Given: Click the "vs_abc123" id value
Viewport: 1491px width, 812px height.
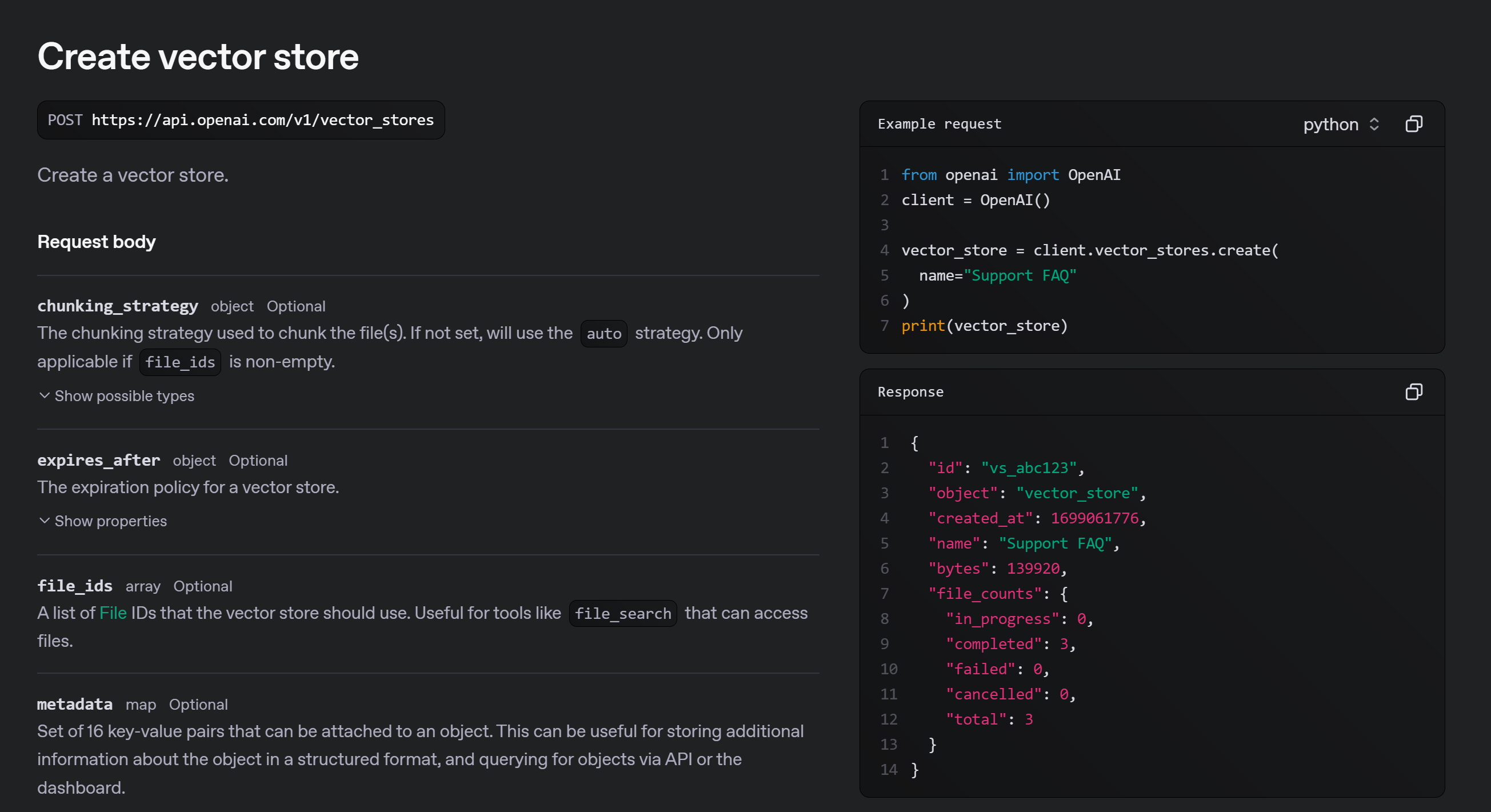Looking at the screenshot, I should point(1029,467).
